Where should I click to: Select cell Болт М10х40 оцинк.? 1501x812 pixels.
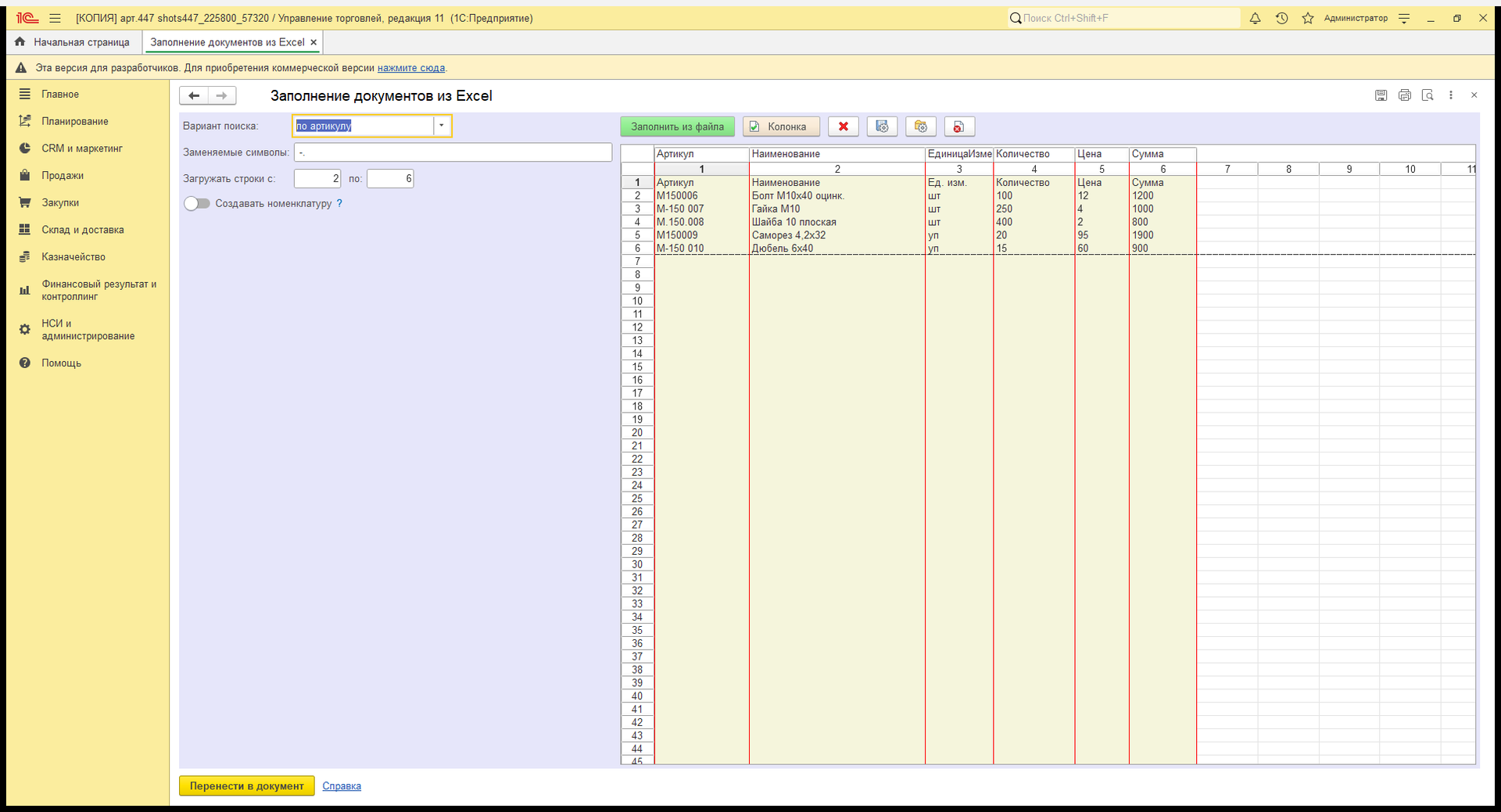836,196
